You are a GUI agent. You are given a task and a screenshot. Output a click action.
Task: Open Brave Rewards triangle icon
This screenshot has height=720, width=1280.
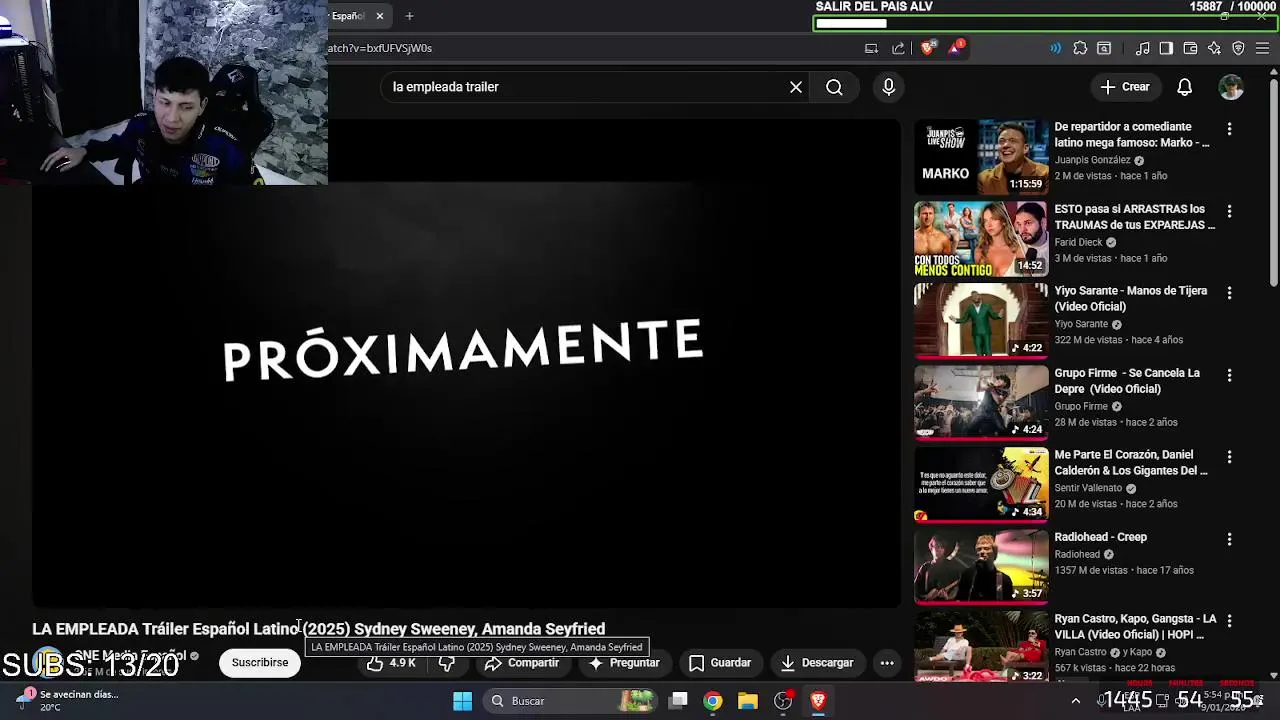pos(955,48)
